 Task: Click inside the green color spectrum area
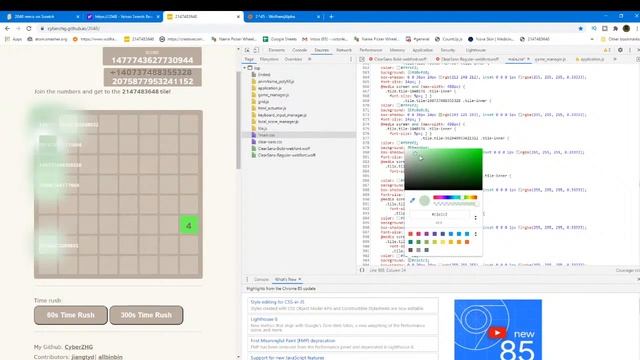tap(443, 169)
